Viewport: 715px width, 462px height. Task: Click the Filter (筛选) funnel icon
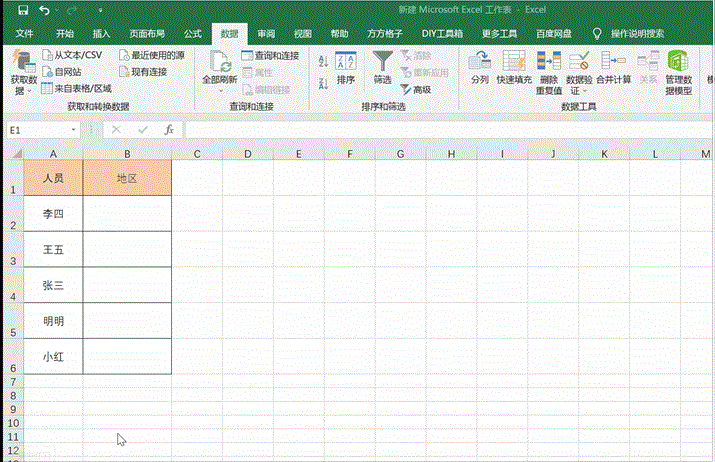pyautogui.click(x=382, y=62)
